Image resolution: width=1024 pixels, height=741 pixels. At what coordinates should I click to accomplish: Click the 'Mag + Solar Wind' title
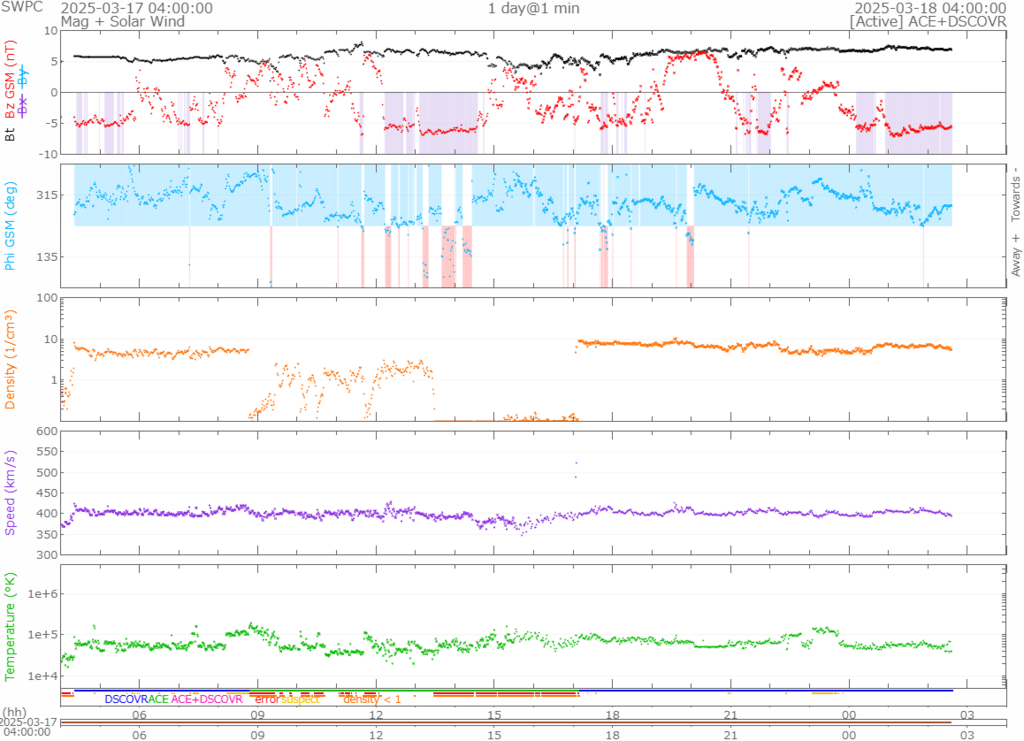point(123,22)
